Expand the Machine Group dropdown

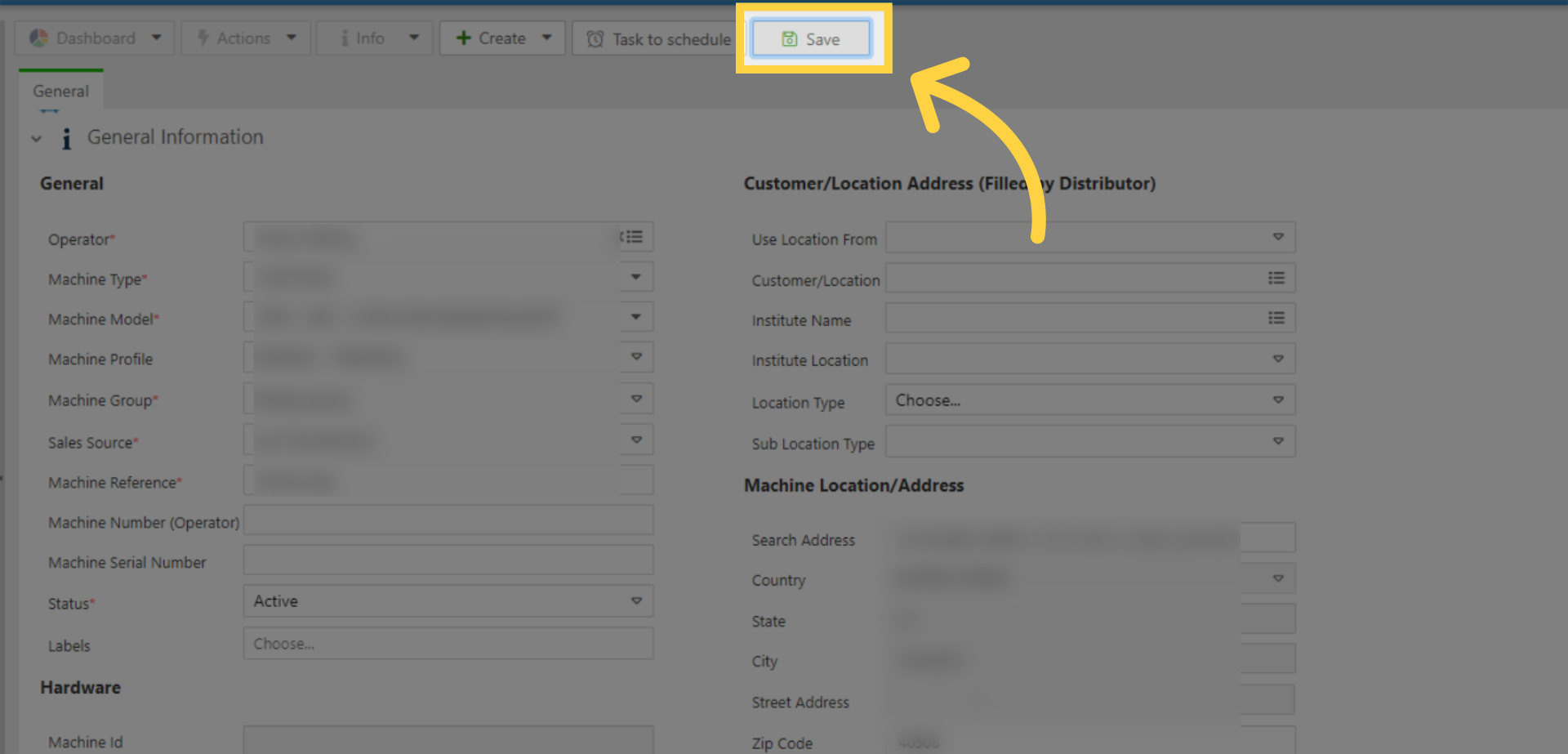click(635, 399)
